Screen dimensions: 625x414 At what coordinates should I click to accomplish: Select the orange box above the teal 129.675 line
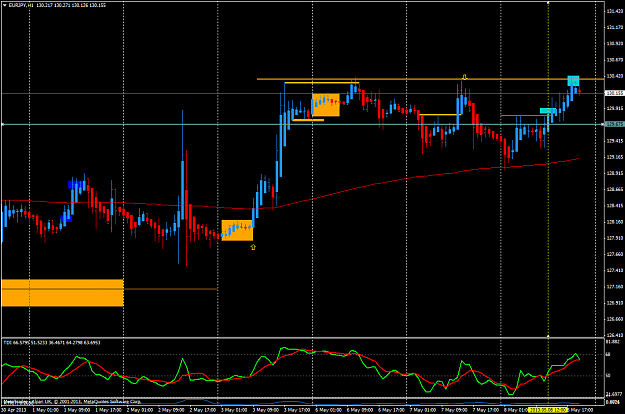click(x=326, y=105)
